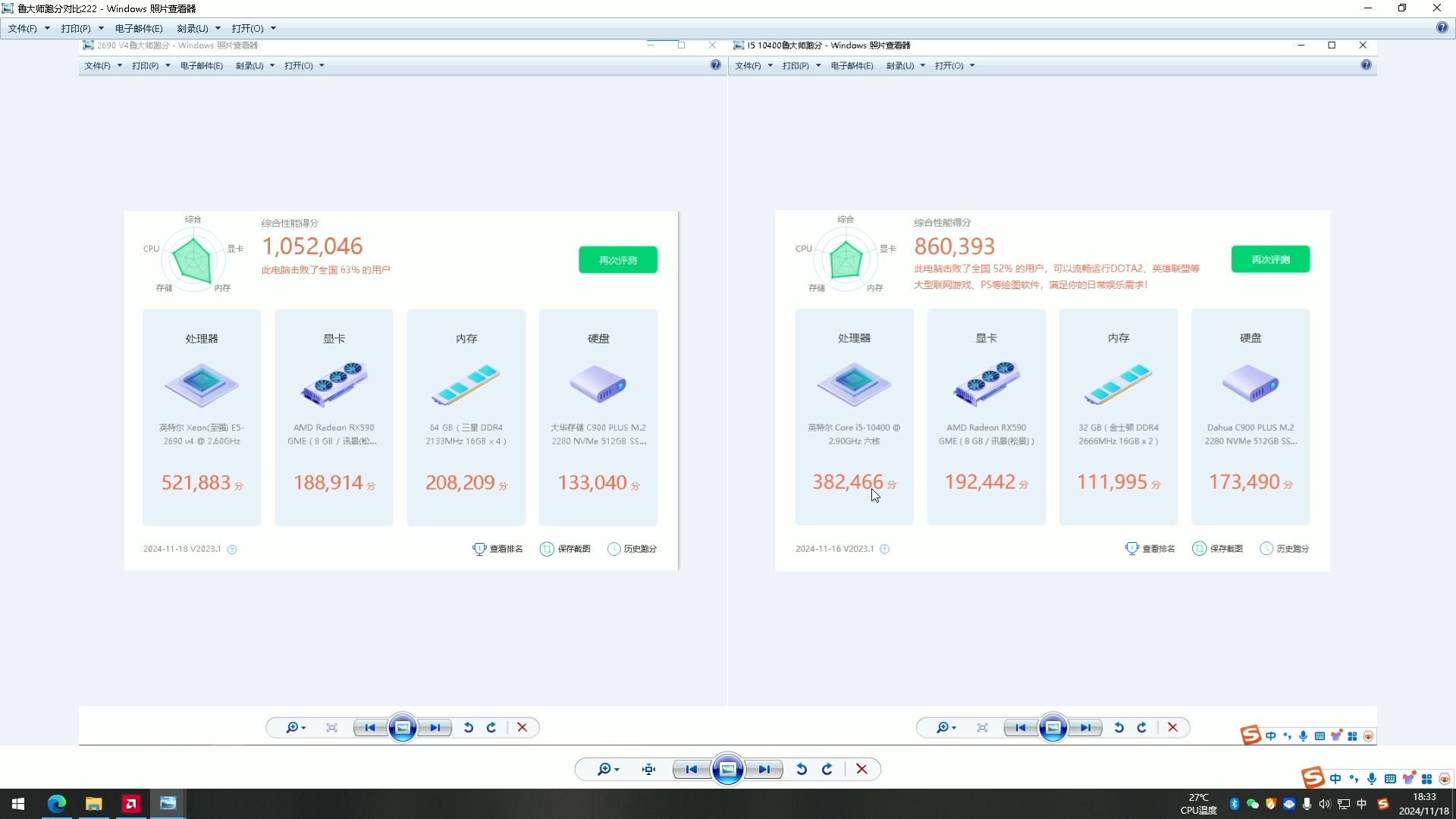Toggle 中 input mode in the taskbar tray
The height and width of the screenshot is (819, 1456).
pyautogui.click(x=1361, y=804)
